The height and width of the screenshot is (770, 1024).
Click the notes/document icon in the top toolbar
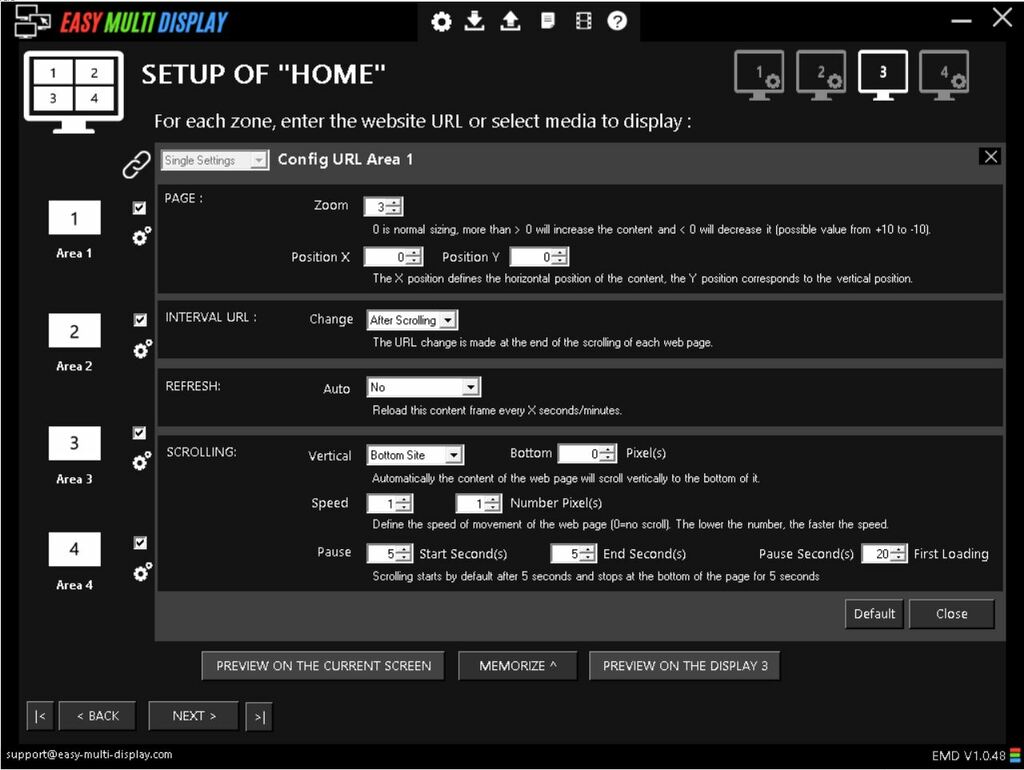point(546,20)
